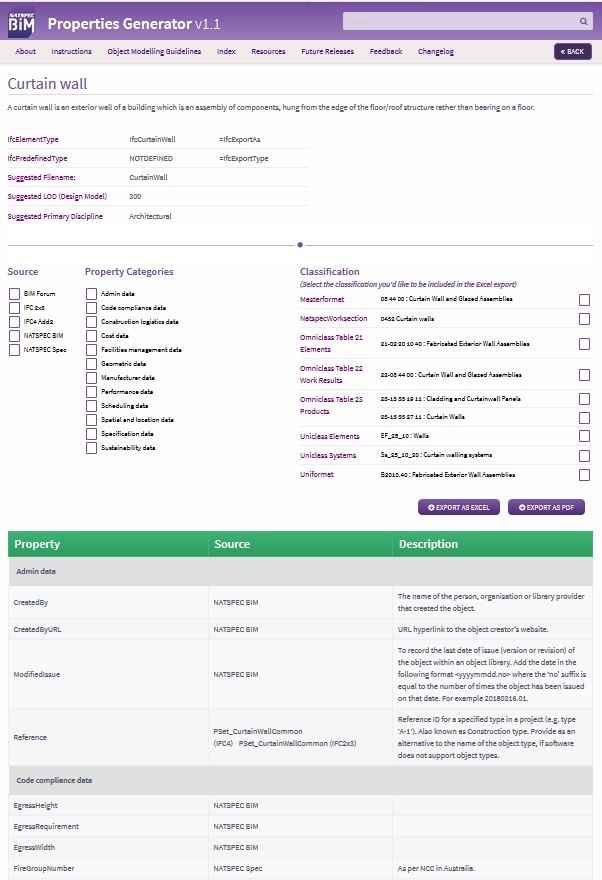Click the CreatedBy property cell

(108, 602)
